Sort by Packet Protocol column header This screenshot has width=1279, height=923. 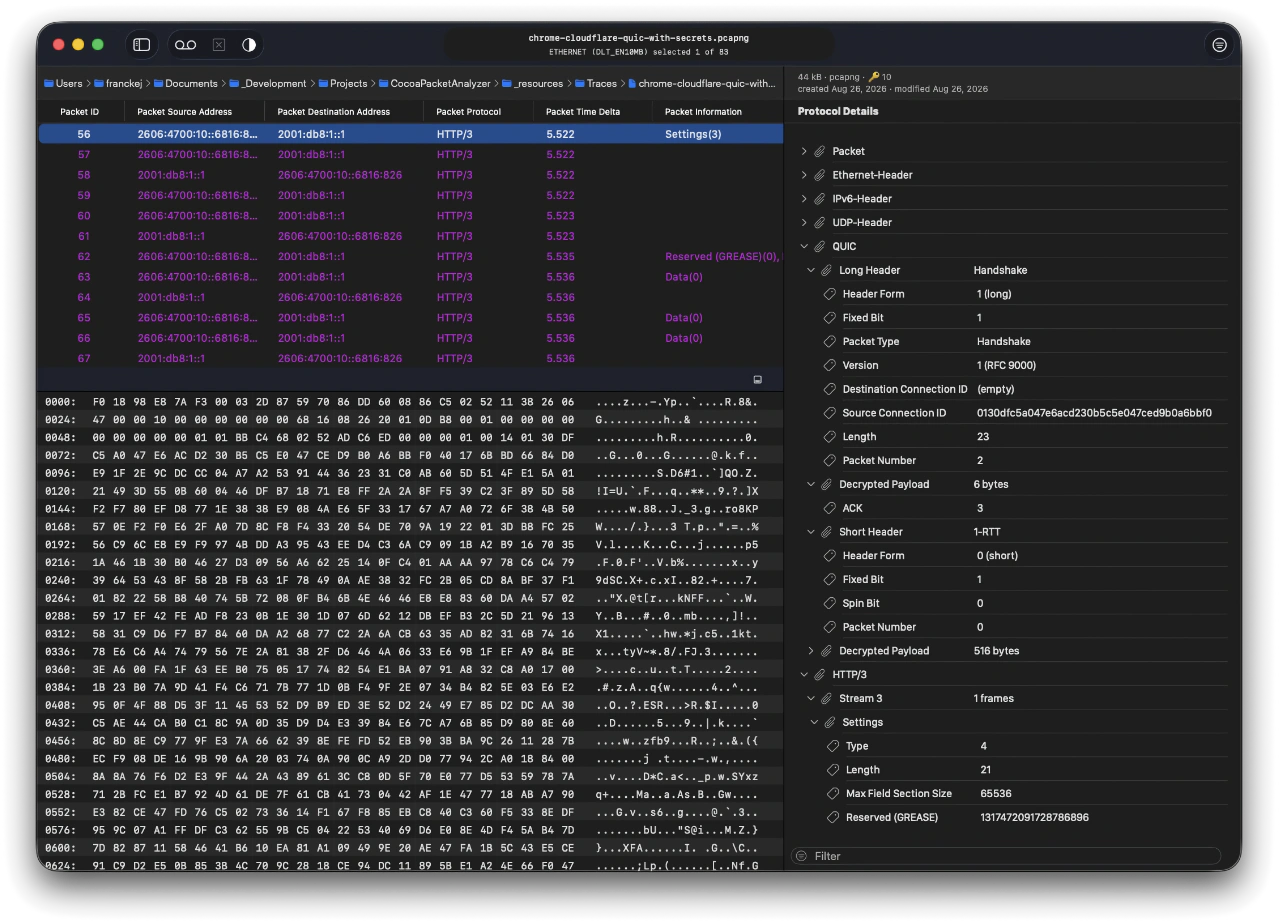(x=478, y=112)
